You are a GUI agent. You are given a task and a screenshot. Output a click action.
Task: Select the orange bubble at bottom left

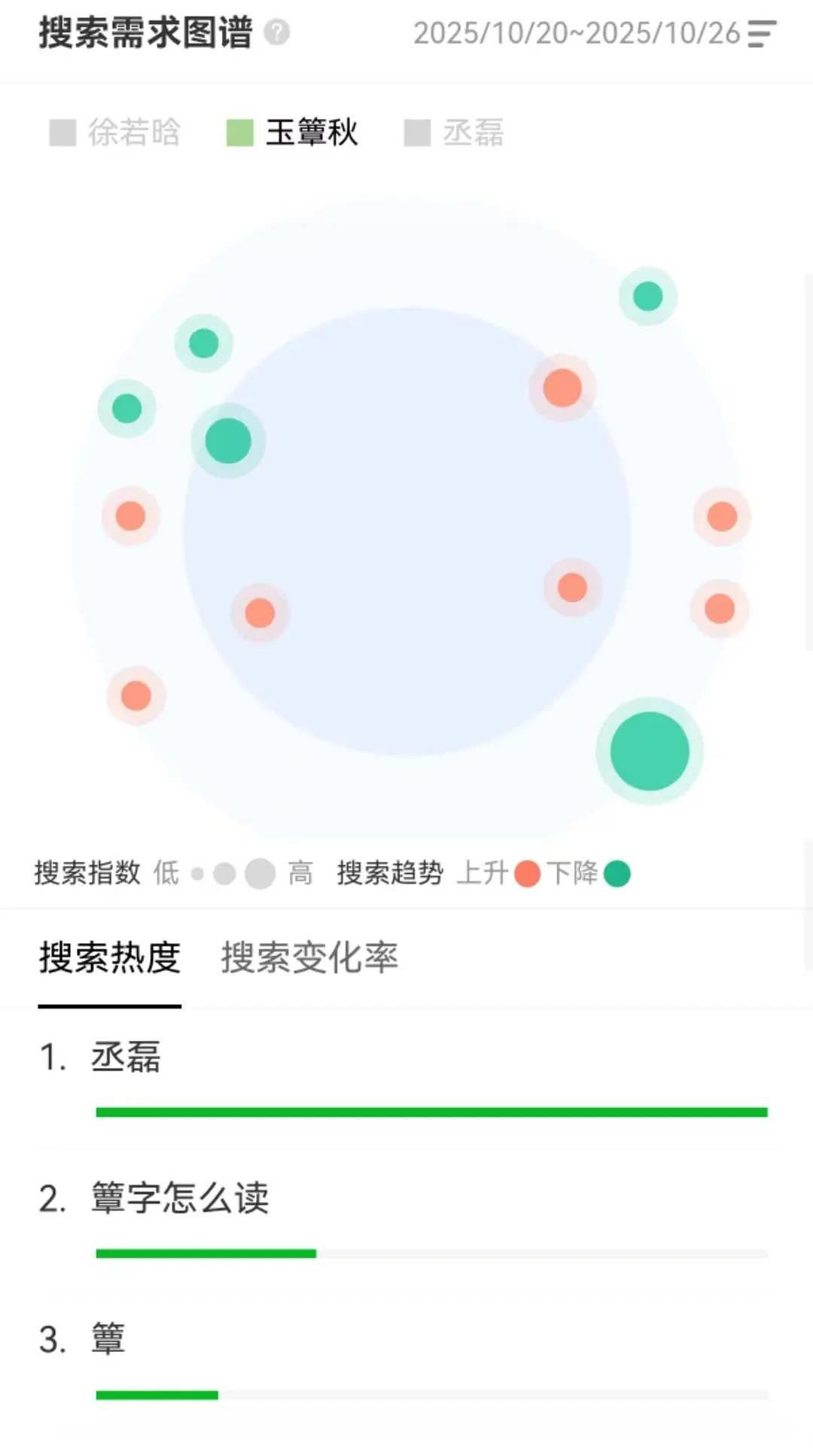pyautogui.click(x=136, y=695)
